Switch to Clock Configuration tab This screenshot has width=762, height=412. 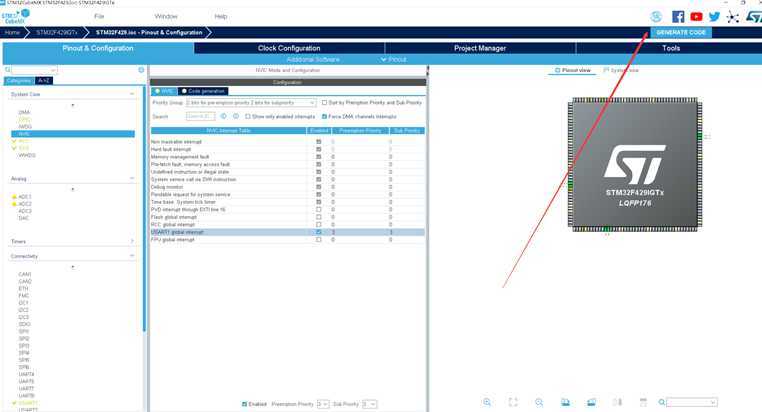point(289,48)
